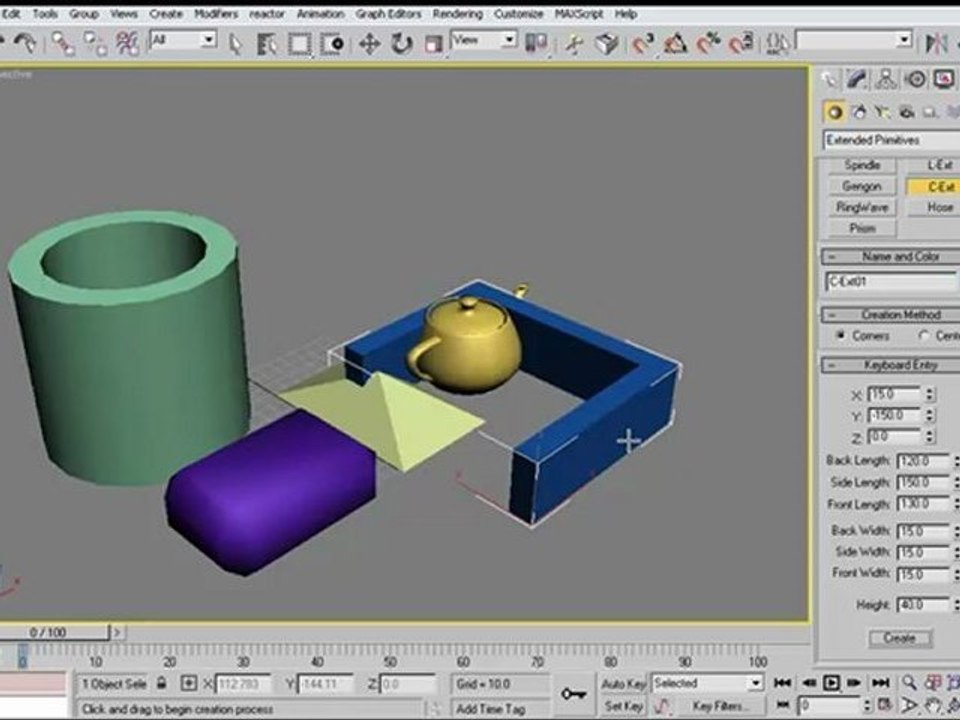Select the Rotate transform tool
The width and height of the screenshot is (960, 720).
click(402, 43)
